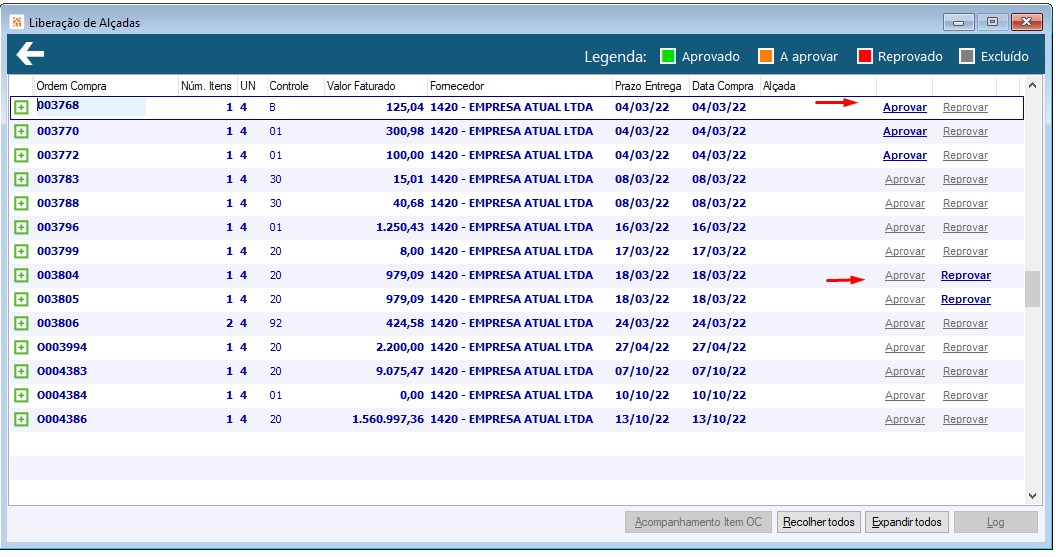The image size is (1056, 557).
Task: Click Reprovar for order 0004386
Action: [965, 420]
